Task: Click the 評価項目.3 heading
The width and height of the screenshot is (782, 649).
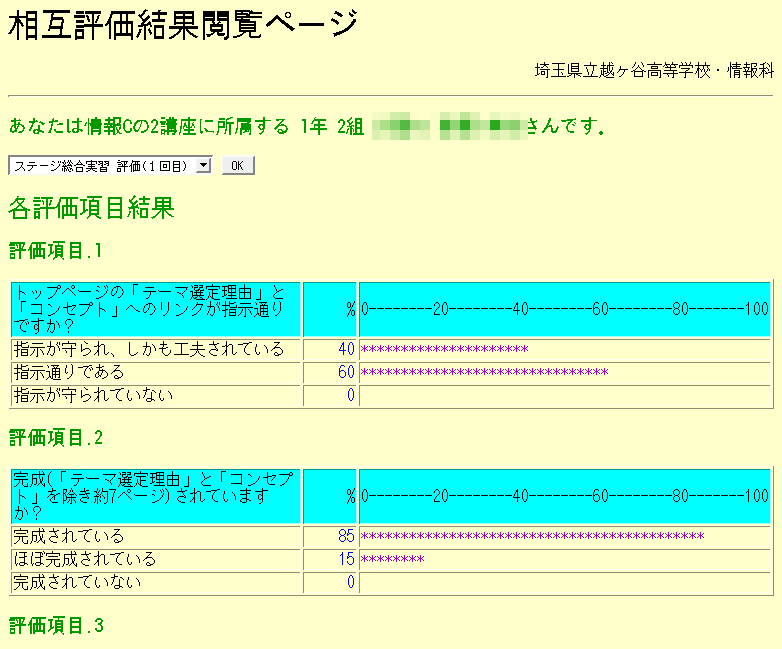Action: coord(56,626)
